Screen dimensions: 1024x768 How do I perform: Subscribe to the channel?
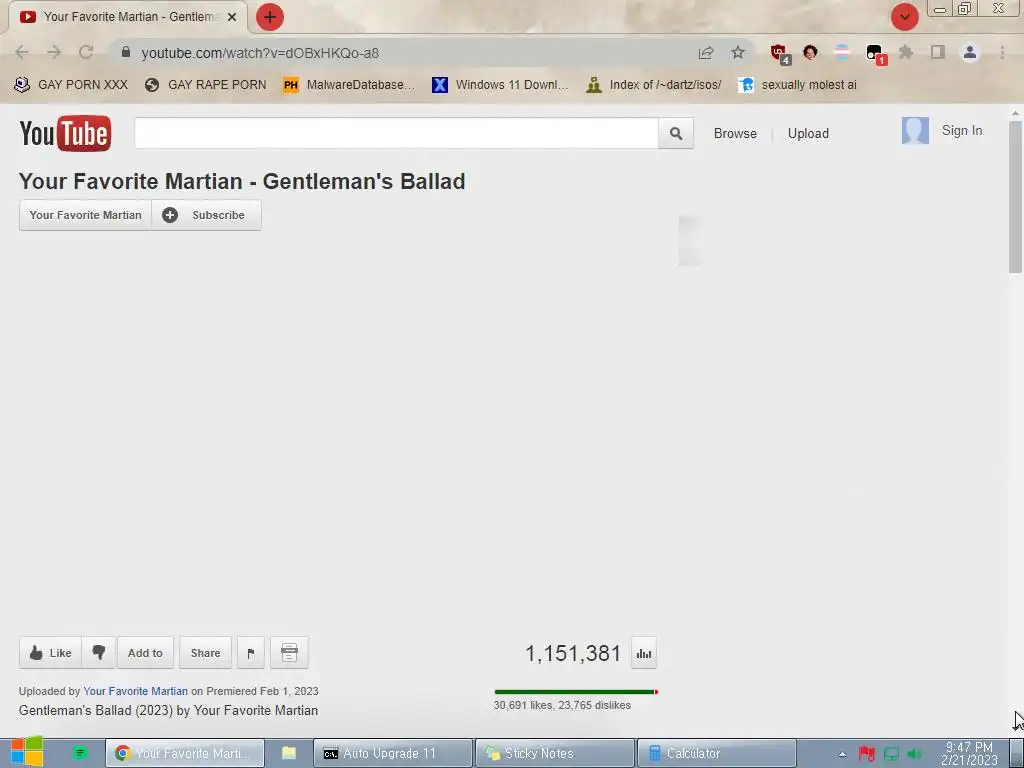[206, 215]
